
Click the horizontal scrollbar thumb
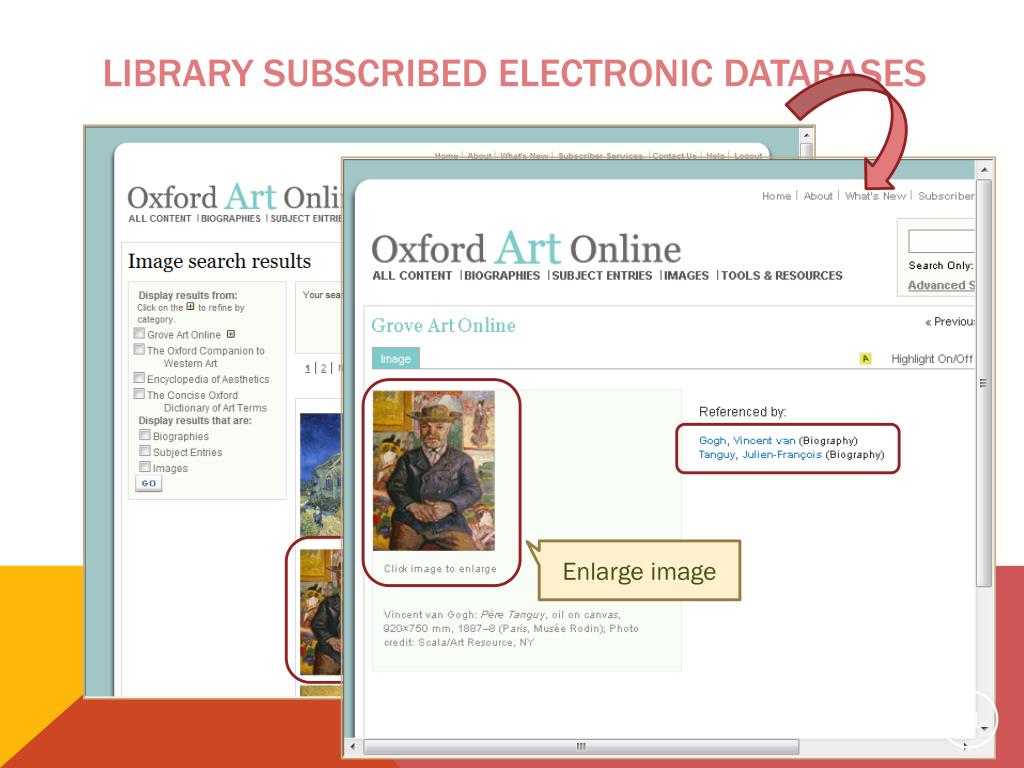pos(581,746)
